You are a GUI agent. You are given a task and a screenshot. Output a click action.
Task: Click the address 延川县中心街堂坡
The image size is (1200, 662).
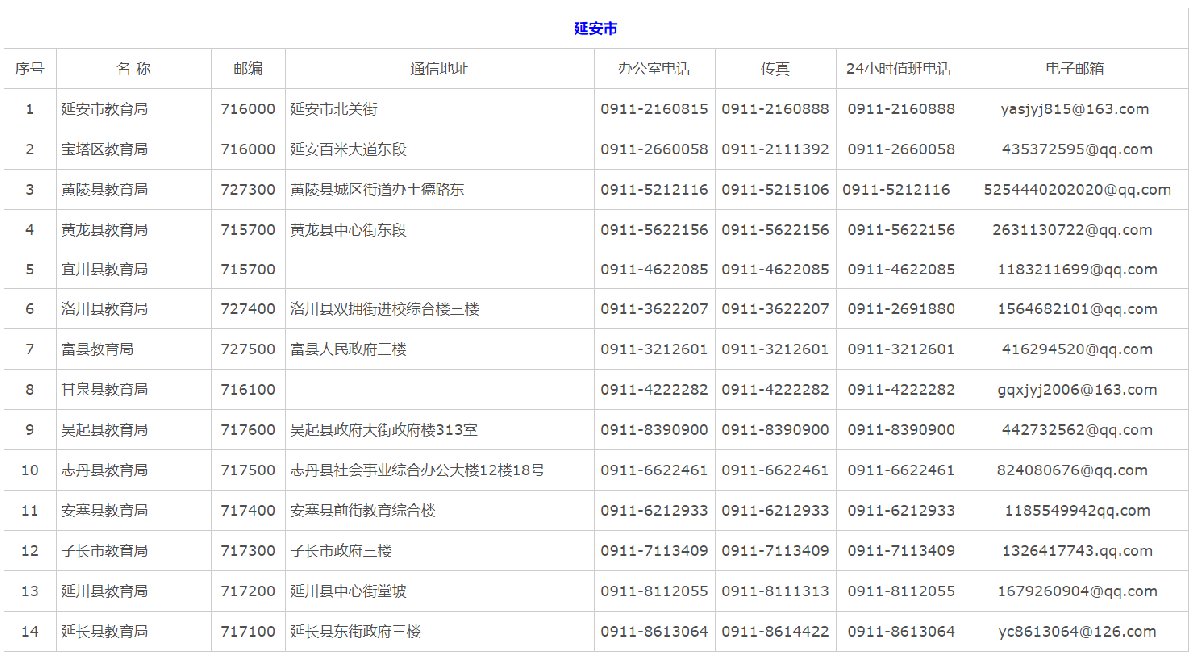pyautogui.click(x=348, y=591)
